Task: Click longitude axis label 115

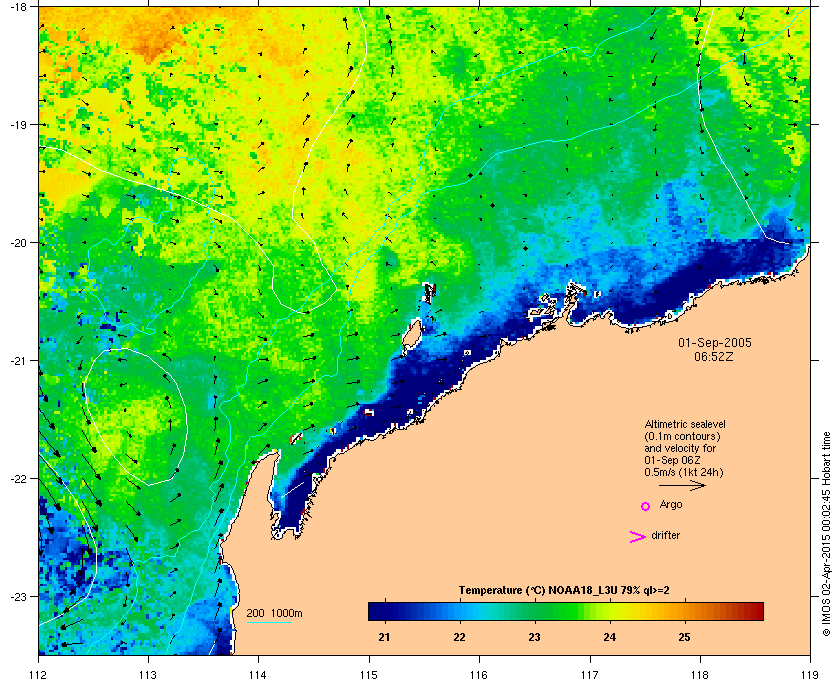Action: [369, 674]
